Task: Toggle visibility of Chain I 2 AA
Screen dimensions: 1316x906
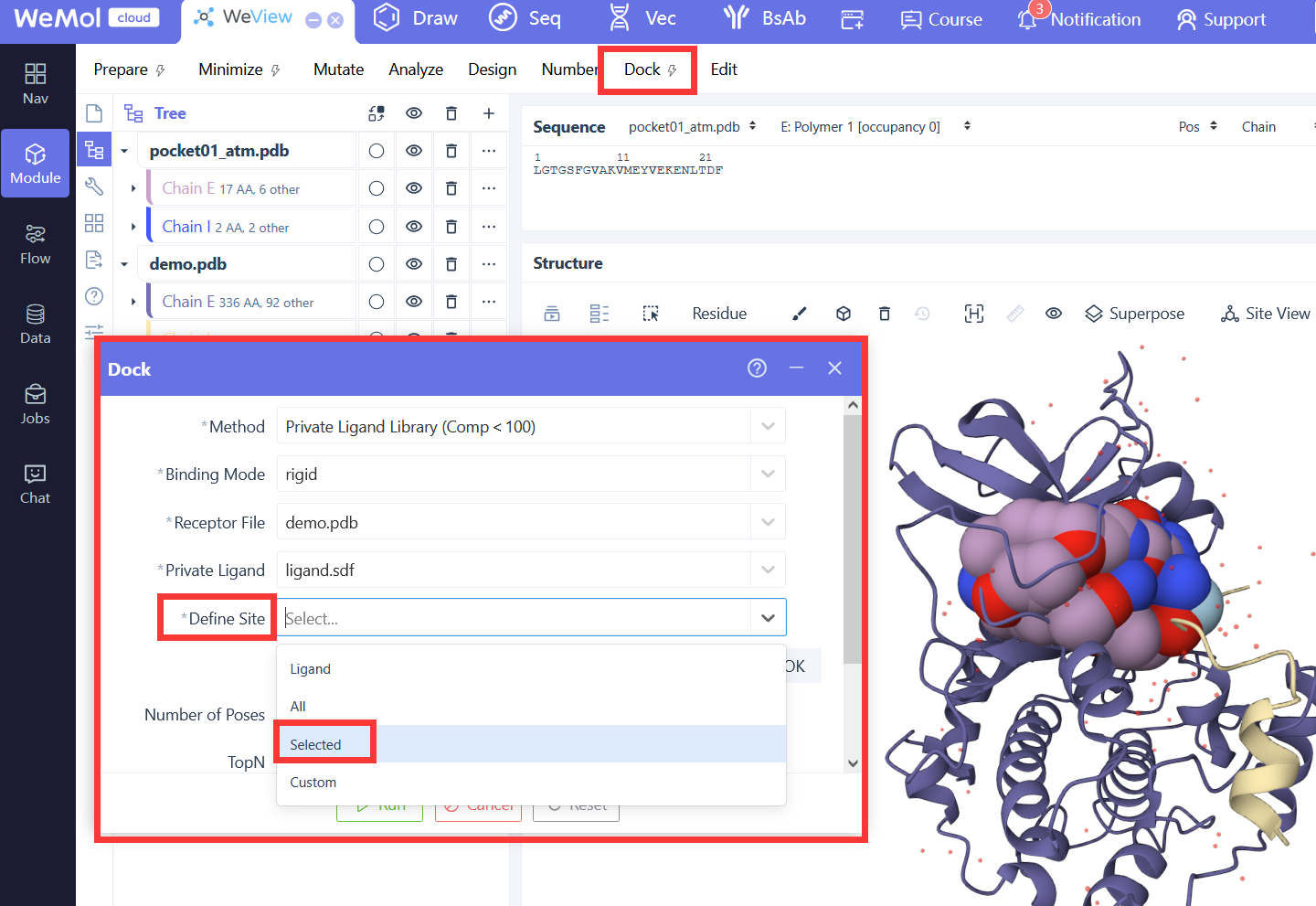Action: point(414,227)
